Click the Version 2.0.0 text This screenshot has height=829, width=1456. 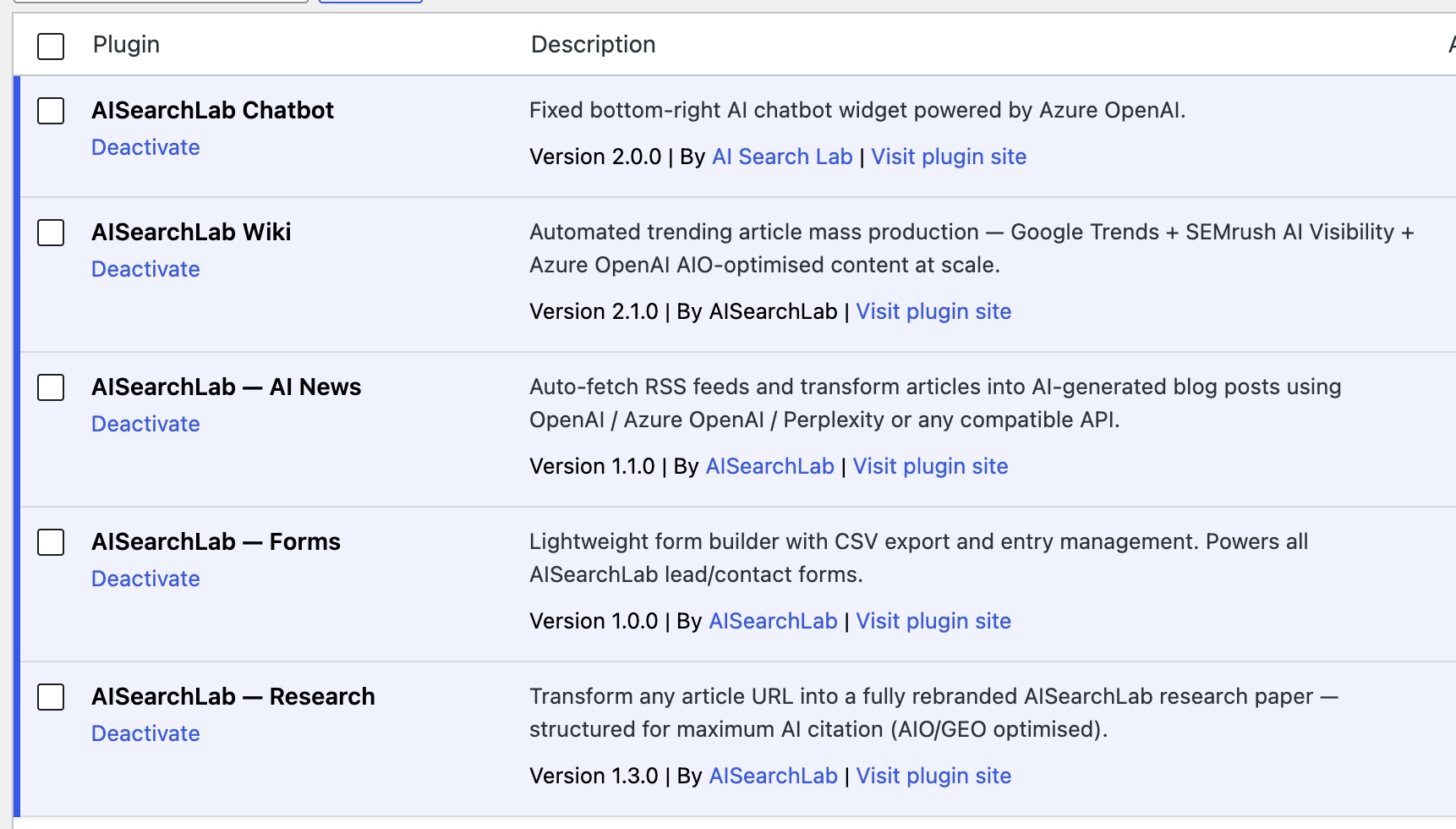coord(595,156)
